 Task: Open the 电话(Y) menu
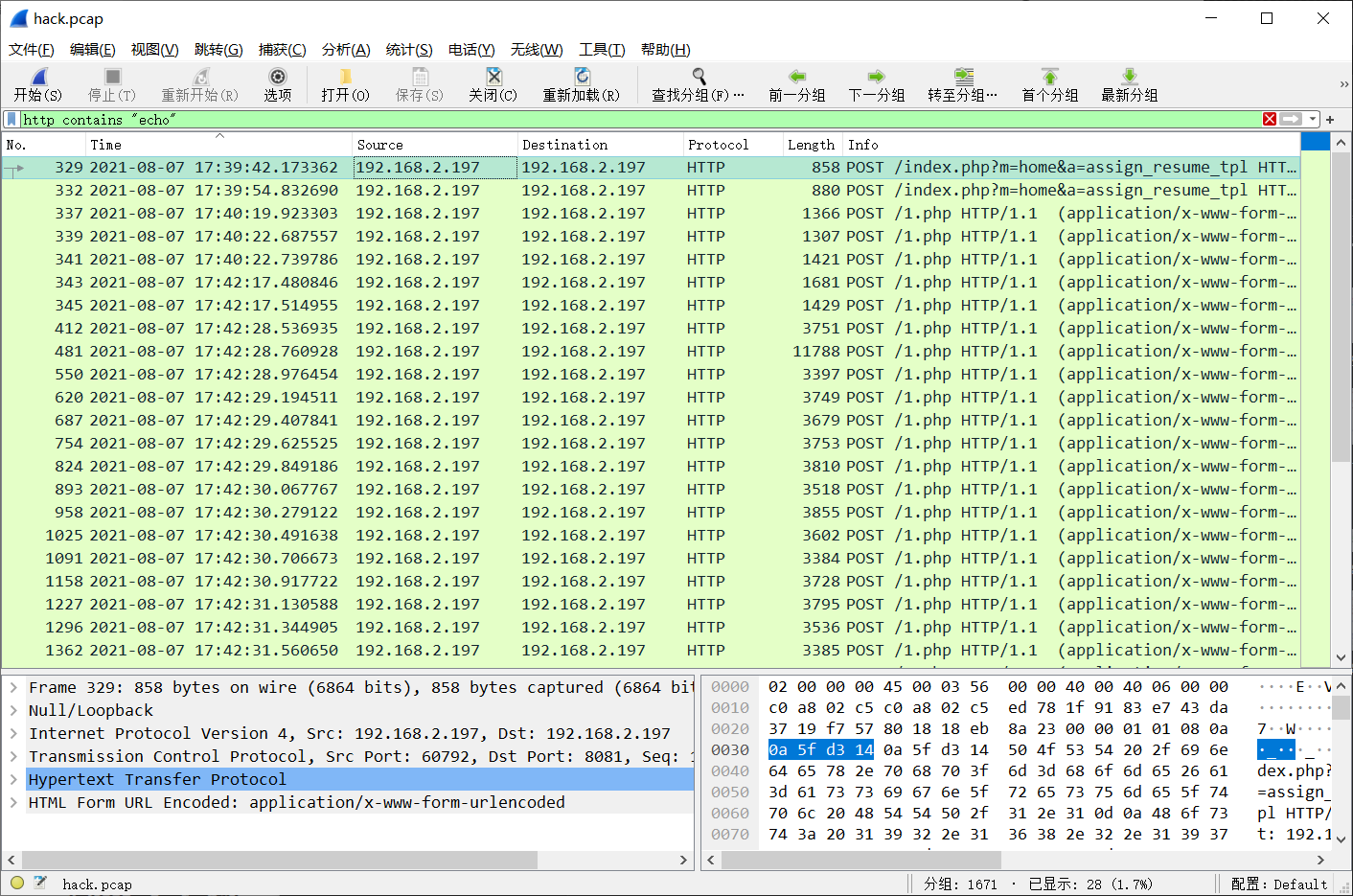tap(471, 50)
